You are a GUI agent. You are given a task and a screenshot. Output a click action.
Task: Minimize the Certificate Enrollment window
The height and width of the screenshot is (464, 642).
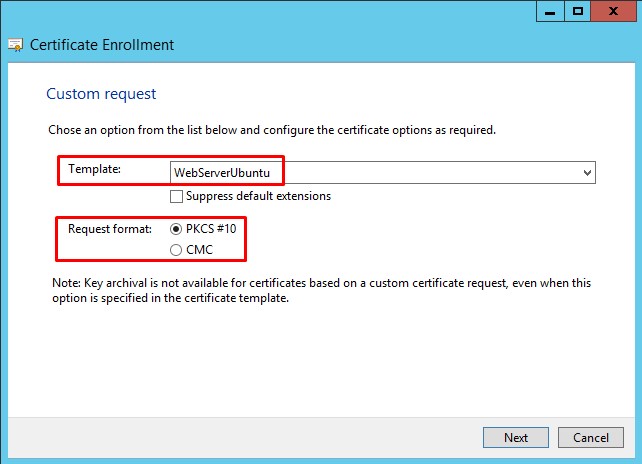[549, 11]
